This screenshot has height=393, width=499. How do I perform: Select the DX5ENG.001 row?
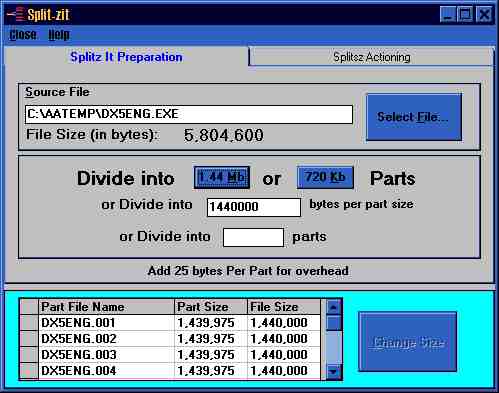[x=170, y=323]
